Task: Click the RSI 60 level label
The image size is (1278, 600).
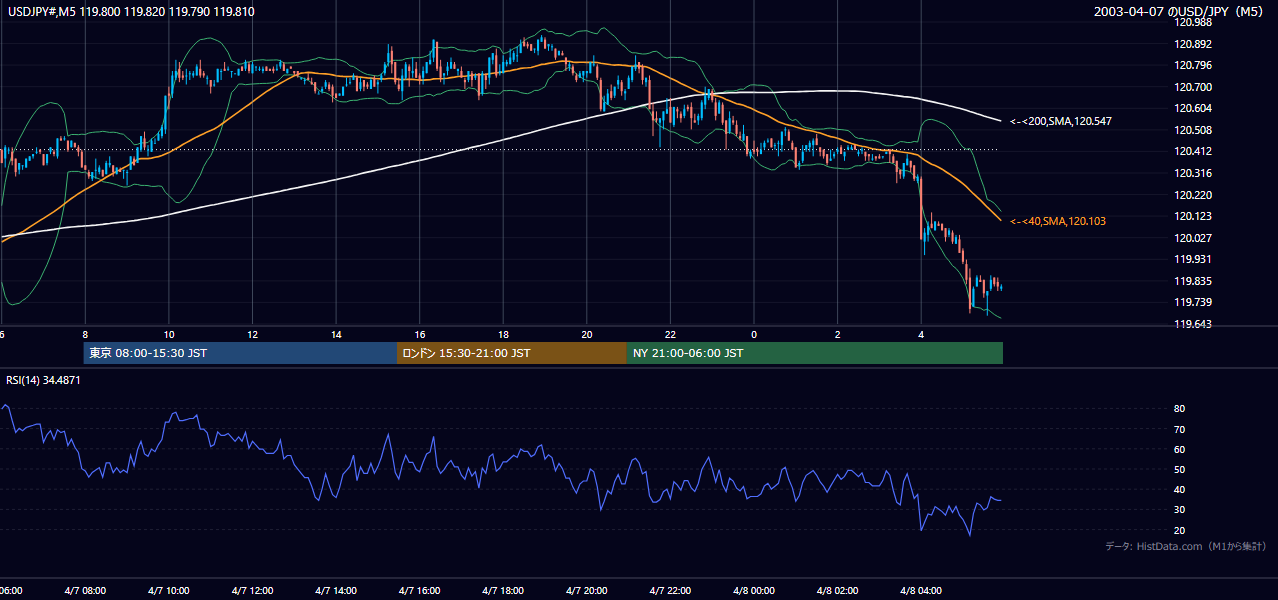Action: [x=1179, y=449]
